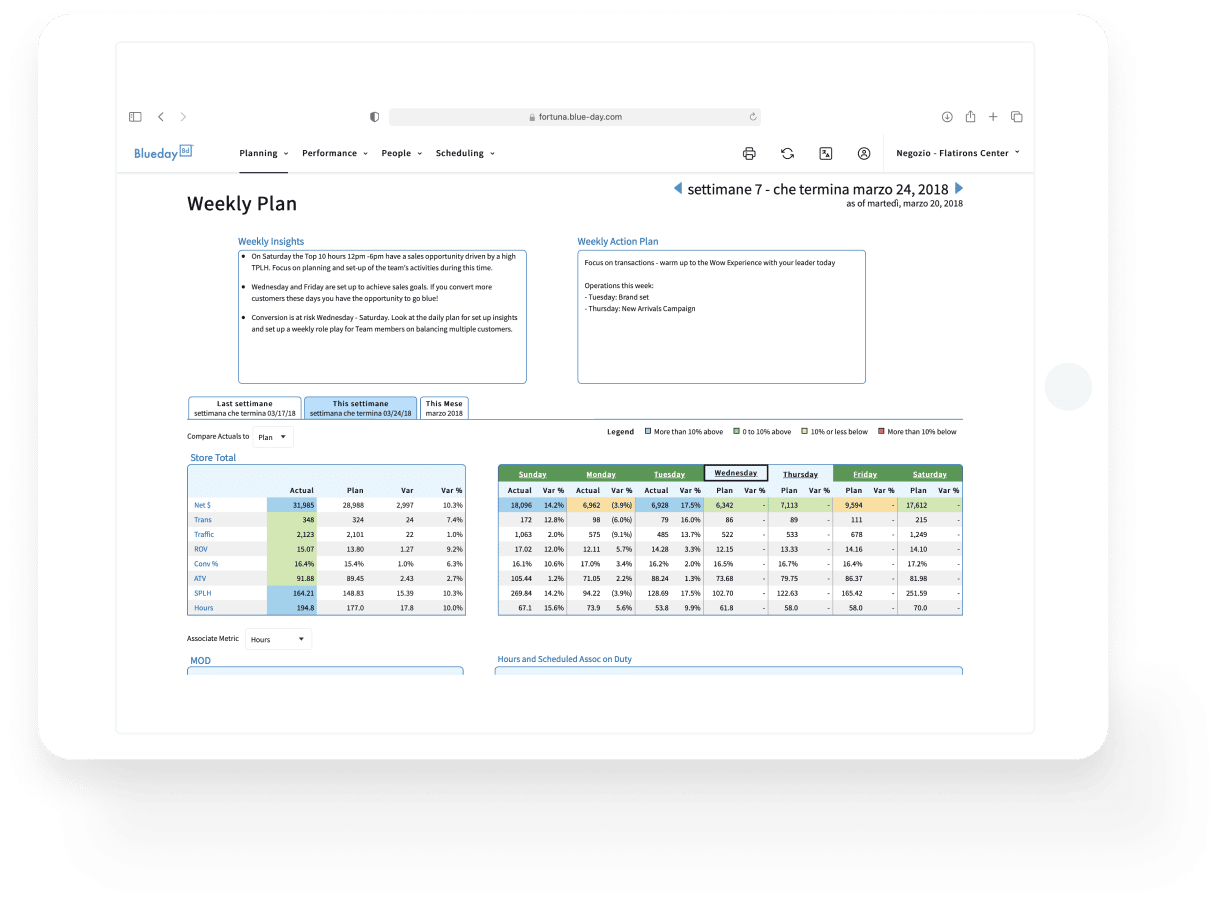This screenshot has height=913, width=1230.
Task: Click the Monday column header
Action: click(x=601, y=474)
